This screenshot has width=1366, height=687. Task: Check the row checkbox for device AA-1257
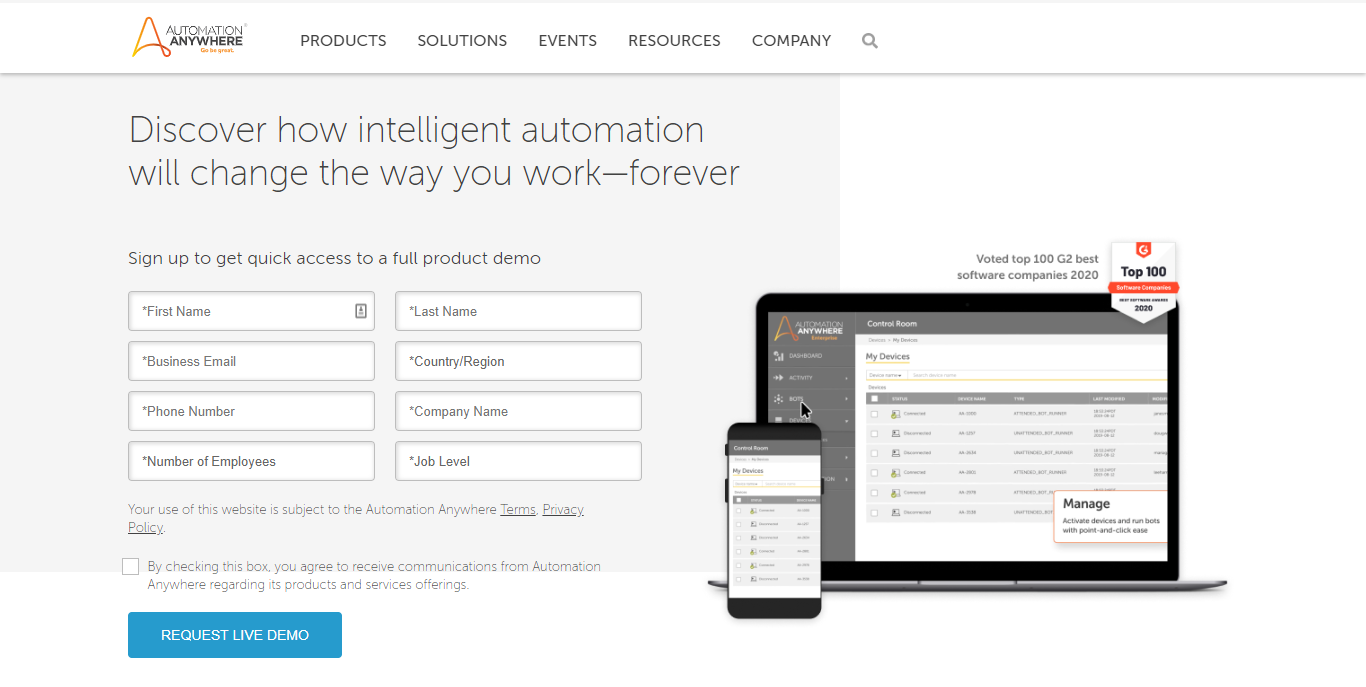pyautogui.click(x=874, y=433)
